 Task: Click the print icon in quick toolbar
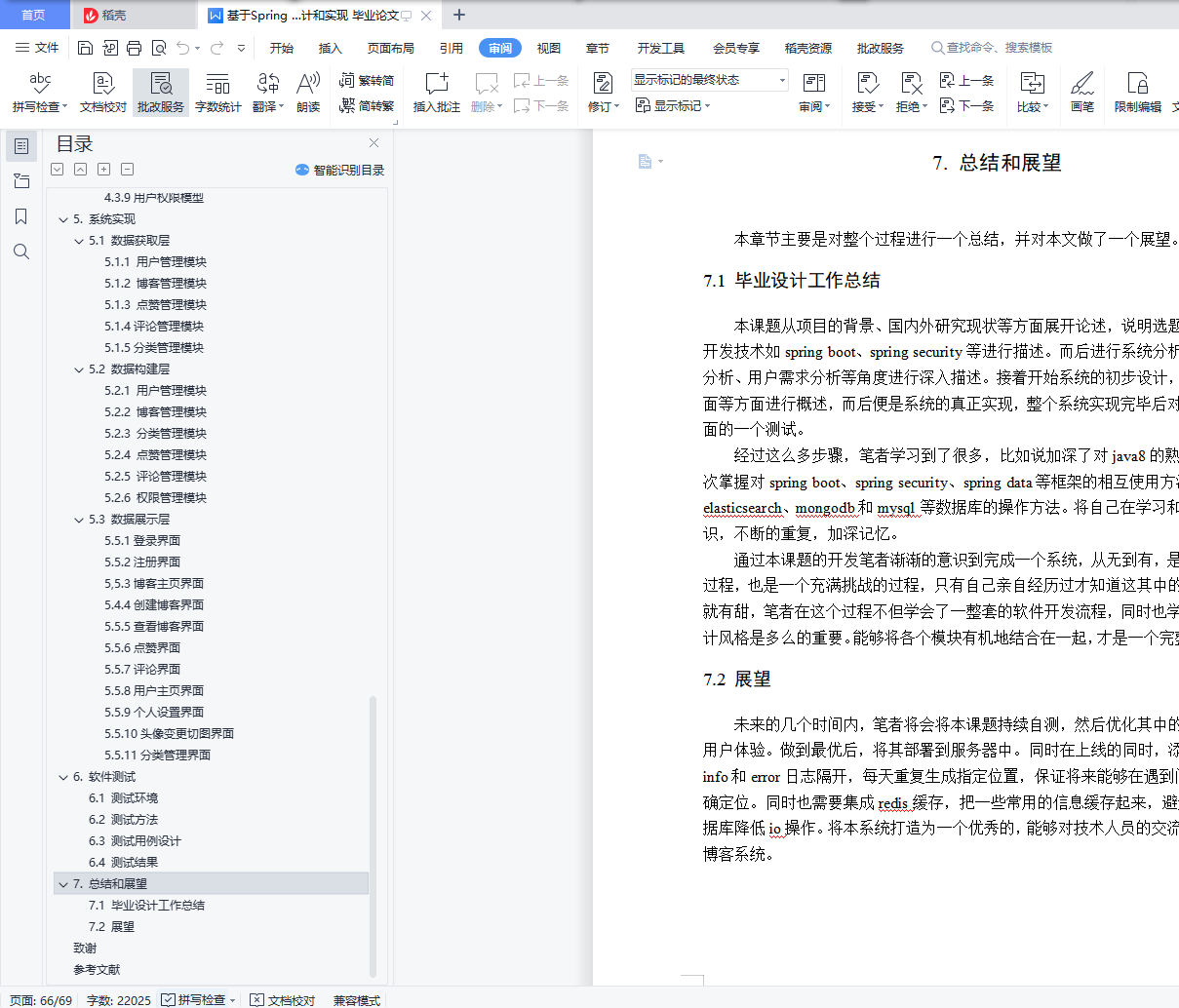point(134,48)
